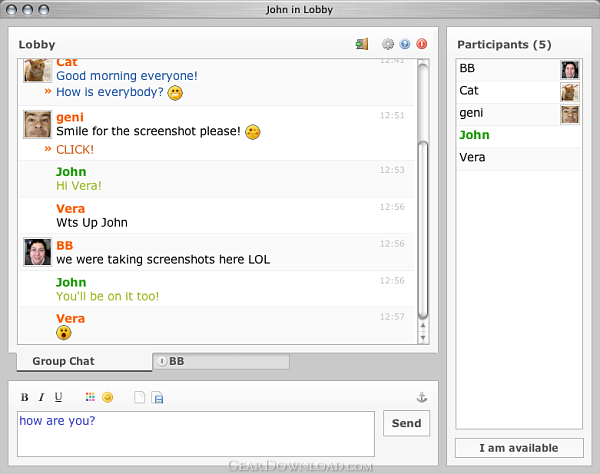Click the 'You'll be on it too!' message
Image resolution: width=600 pixels, height=474 pixels.
click(108, 296)
